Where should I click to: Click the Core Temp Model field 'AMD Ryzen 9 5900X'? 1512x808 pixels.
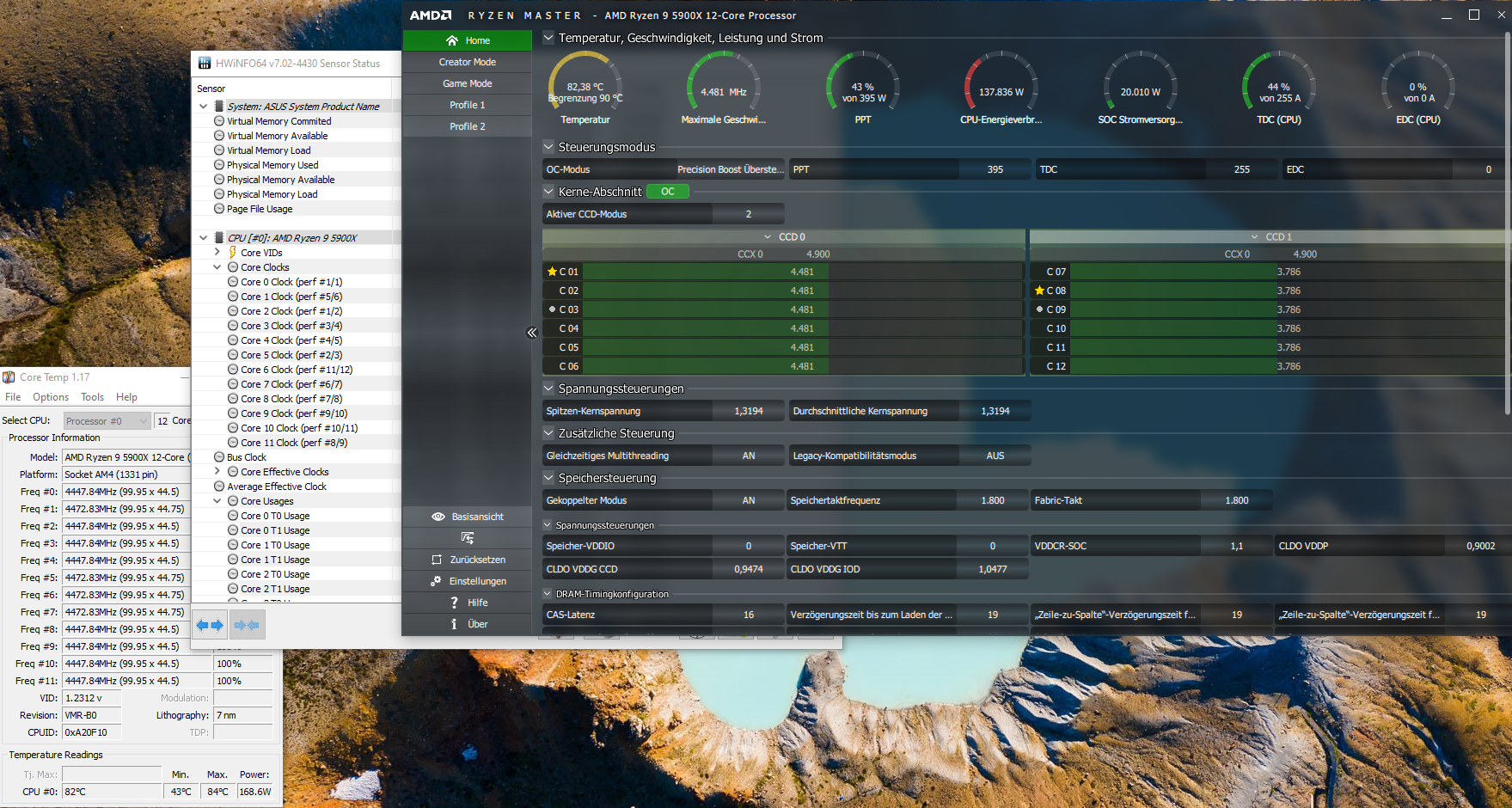[x=126, y=457]
